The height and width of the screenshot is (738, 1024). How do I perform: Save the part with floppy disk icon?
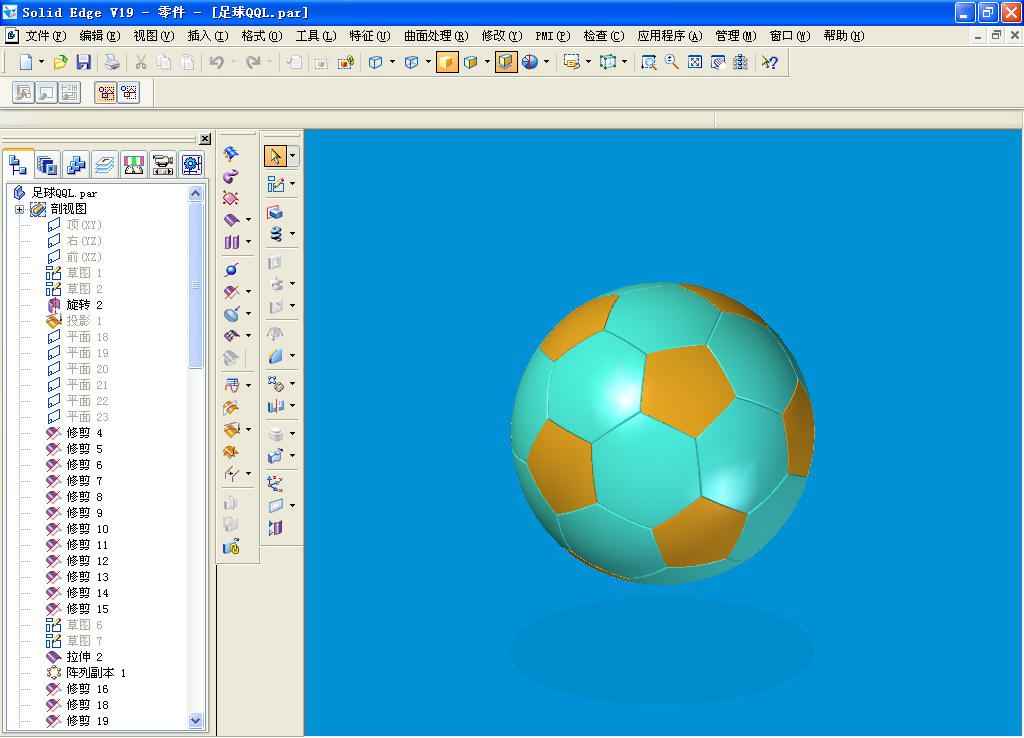[x=84, y=62]
